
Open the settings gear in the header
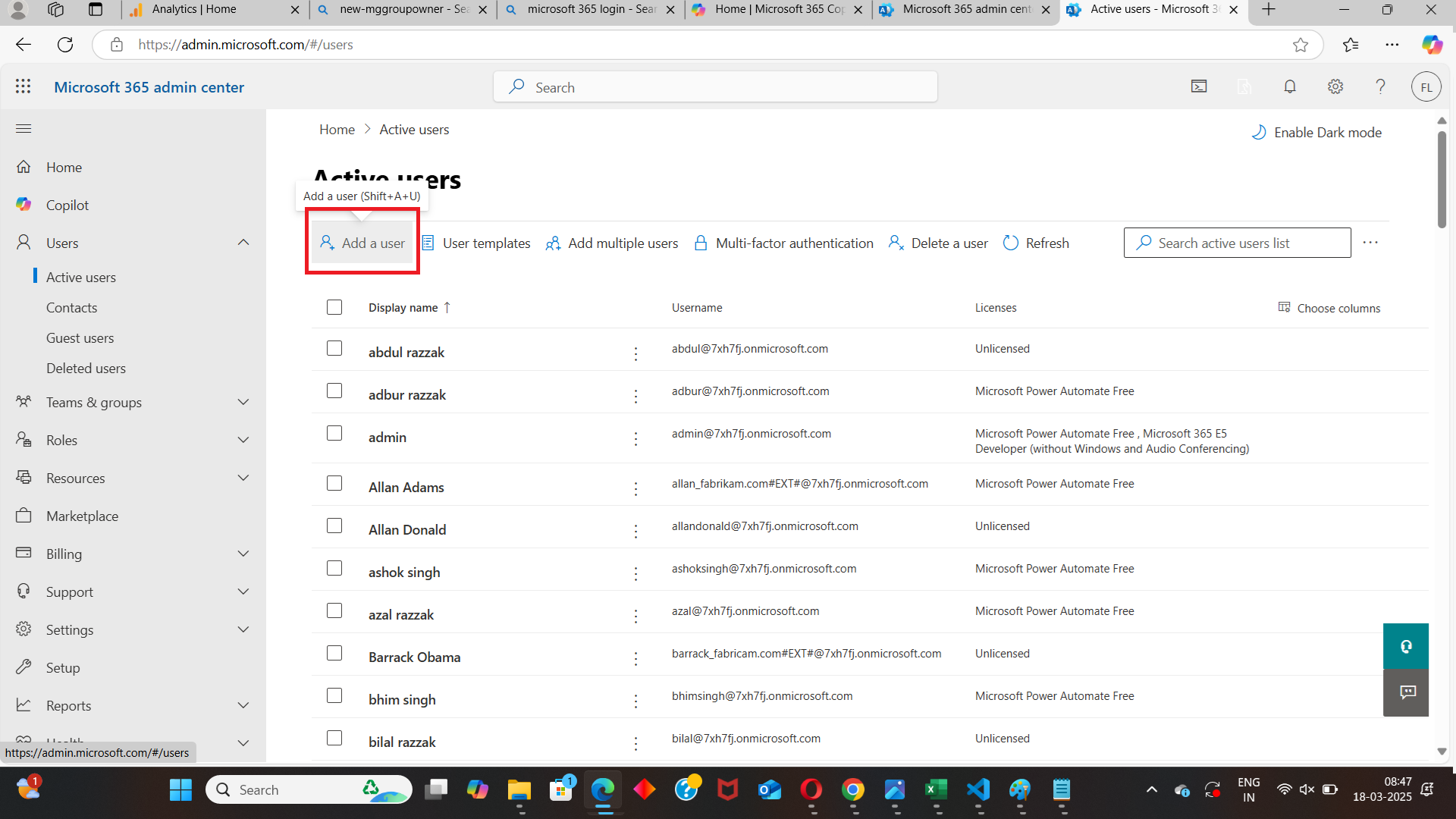pyautogui.click(x=1335, y=86)
